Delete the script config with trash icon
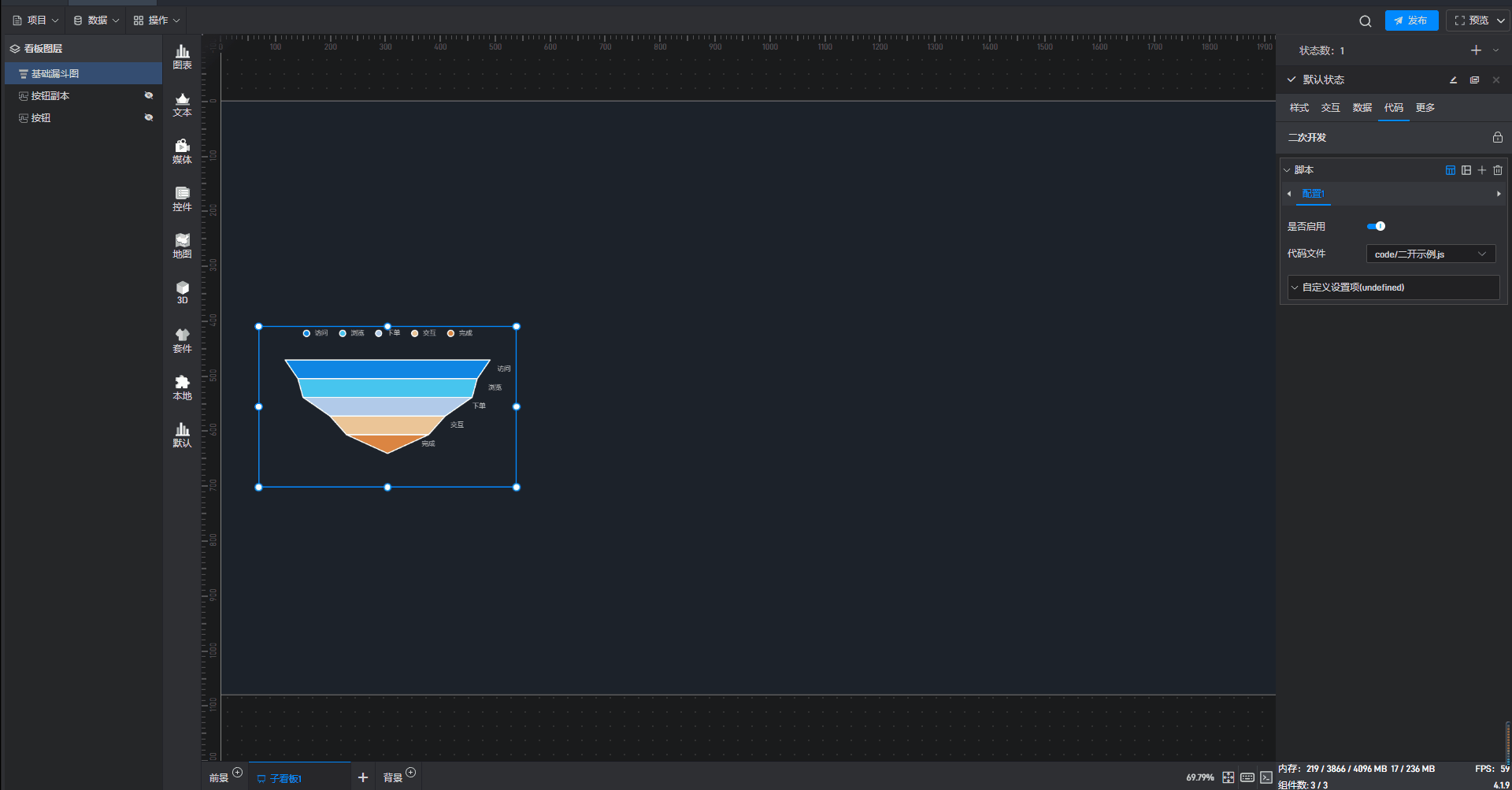This screenshot has height=790, width=1512. click(x=1498, y=170)
